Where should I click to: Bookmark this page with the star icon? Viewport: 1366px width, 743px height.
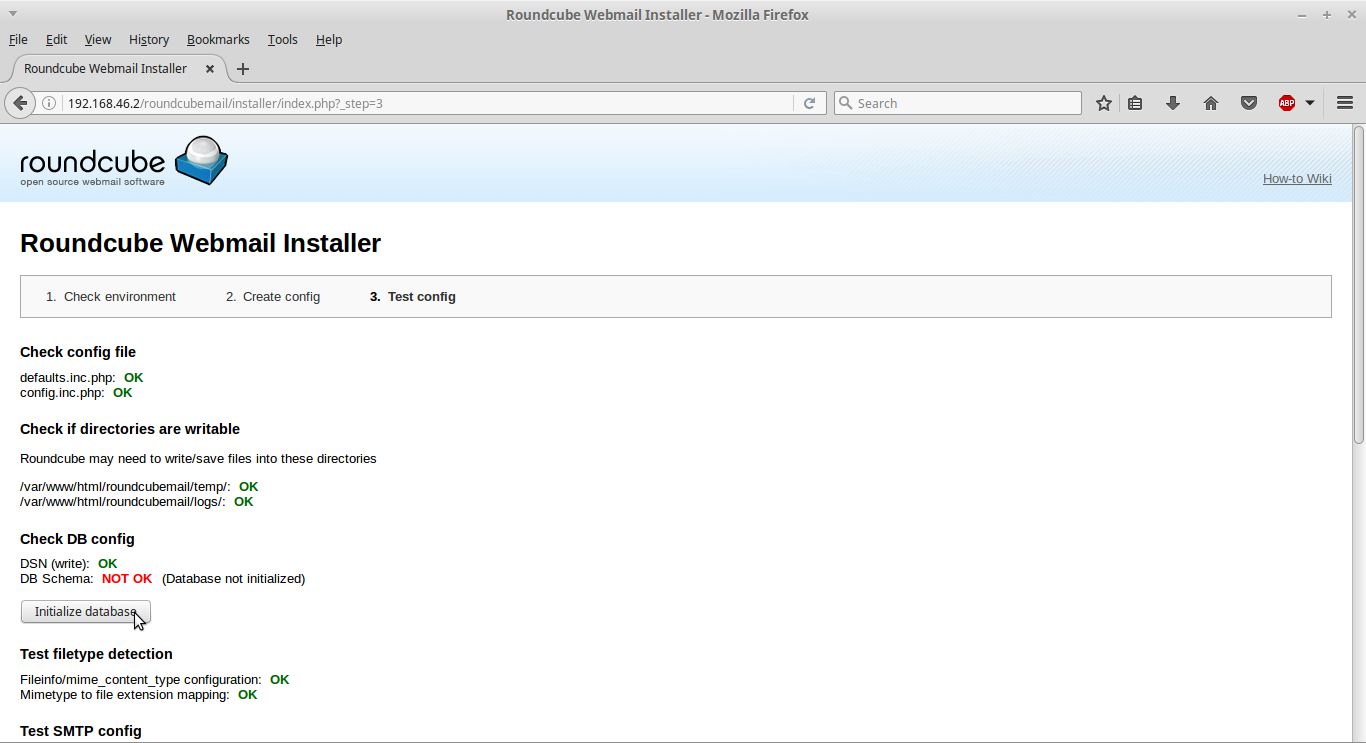click(x=1104, y=103)
